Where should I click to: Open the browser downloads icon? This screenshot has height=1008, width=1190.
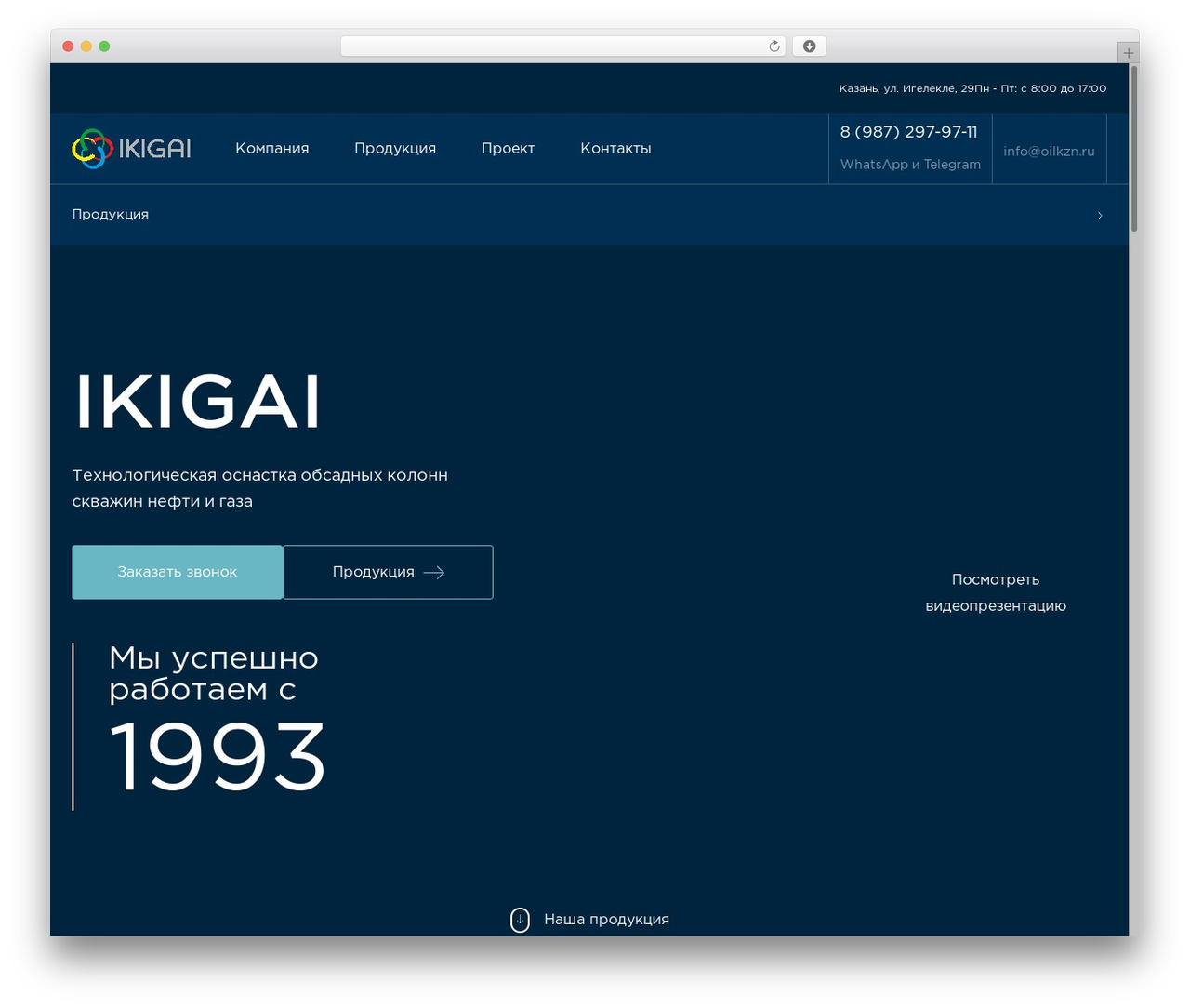[x=809, y=46]
